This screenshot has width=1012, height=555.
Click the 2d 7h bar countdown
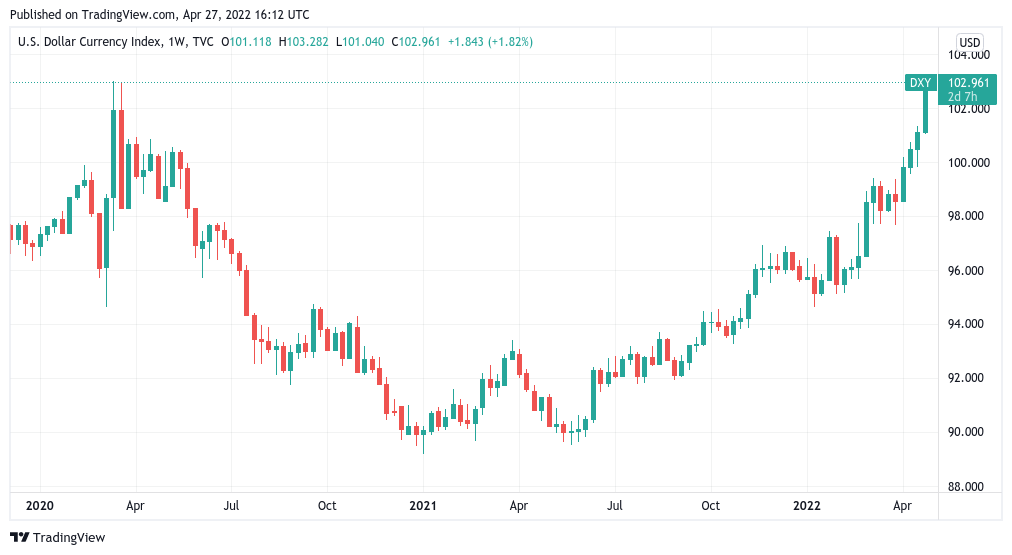(962, 97)
